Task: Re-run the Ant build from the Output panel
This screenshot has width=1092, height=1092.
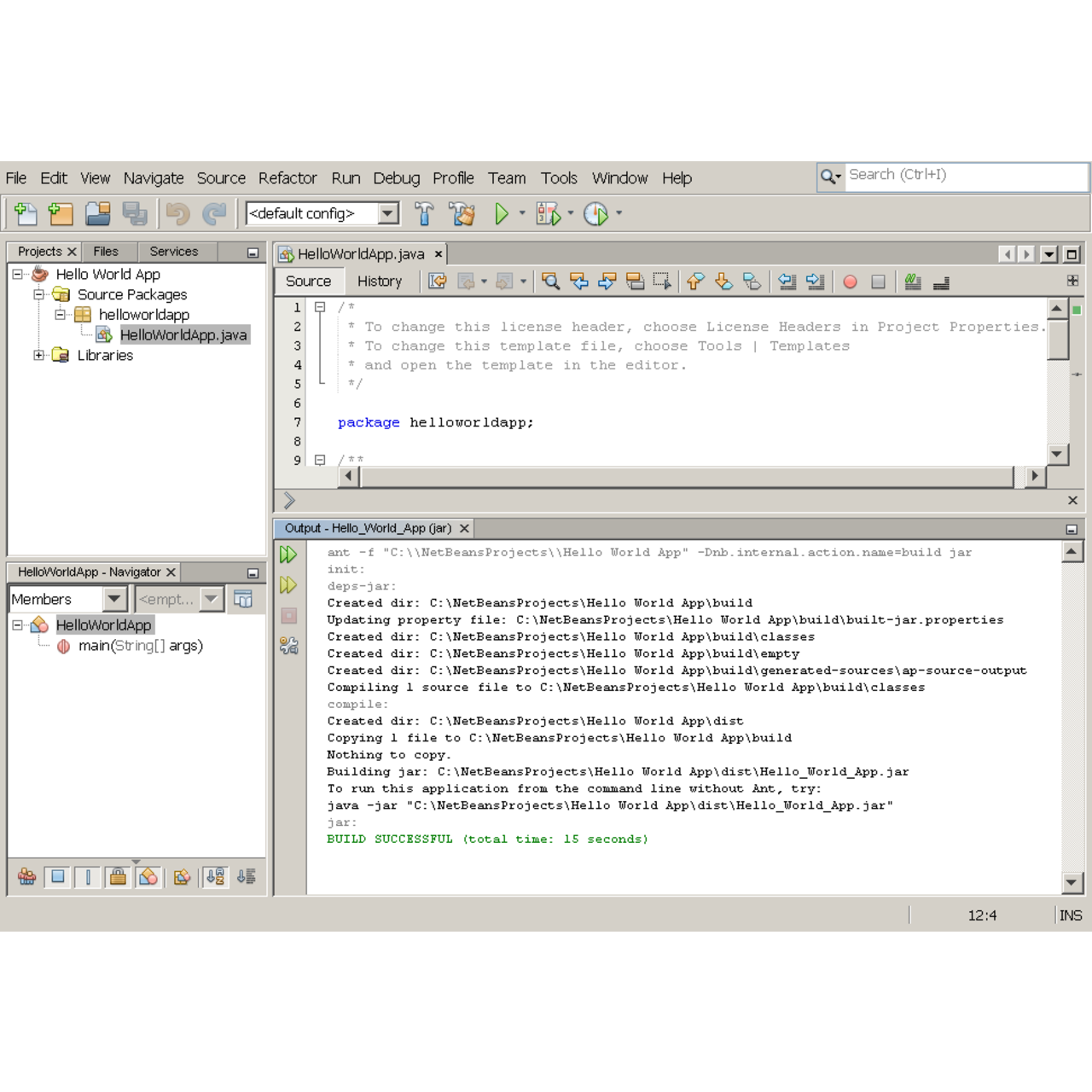Action: pyautogui.click(x=289, y=553)
